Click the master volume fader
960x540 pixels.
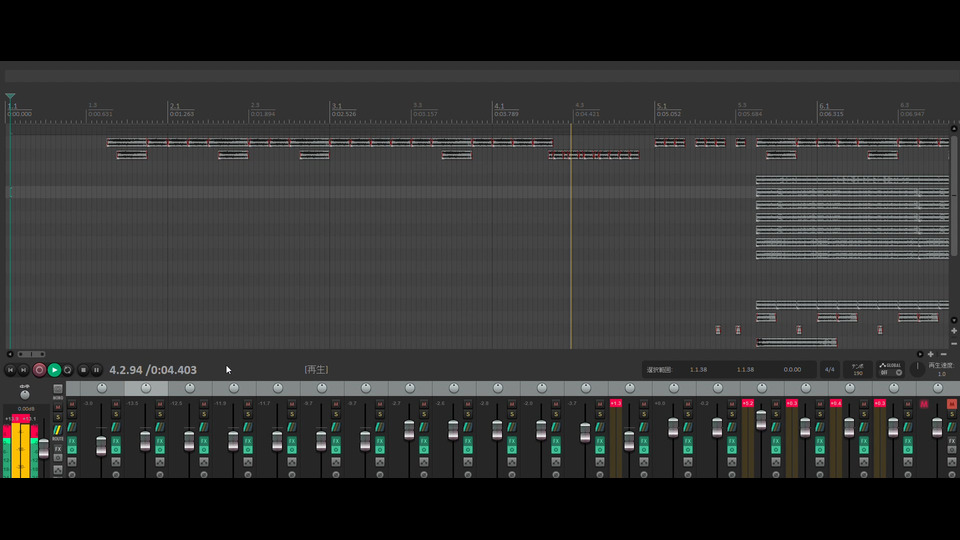pos(43,448)
